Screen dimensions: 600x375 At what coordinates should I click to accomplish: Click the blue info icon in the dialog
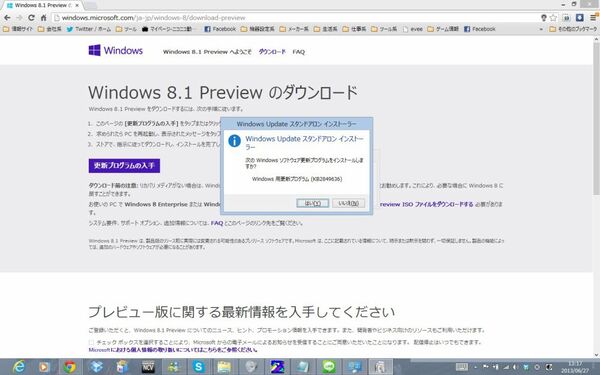tap(234, 141)
